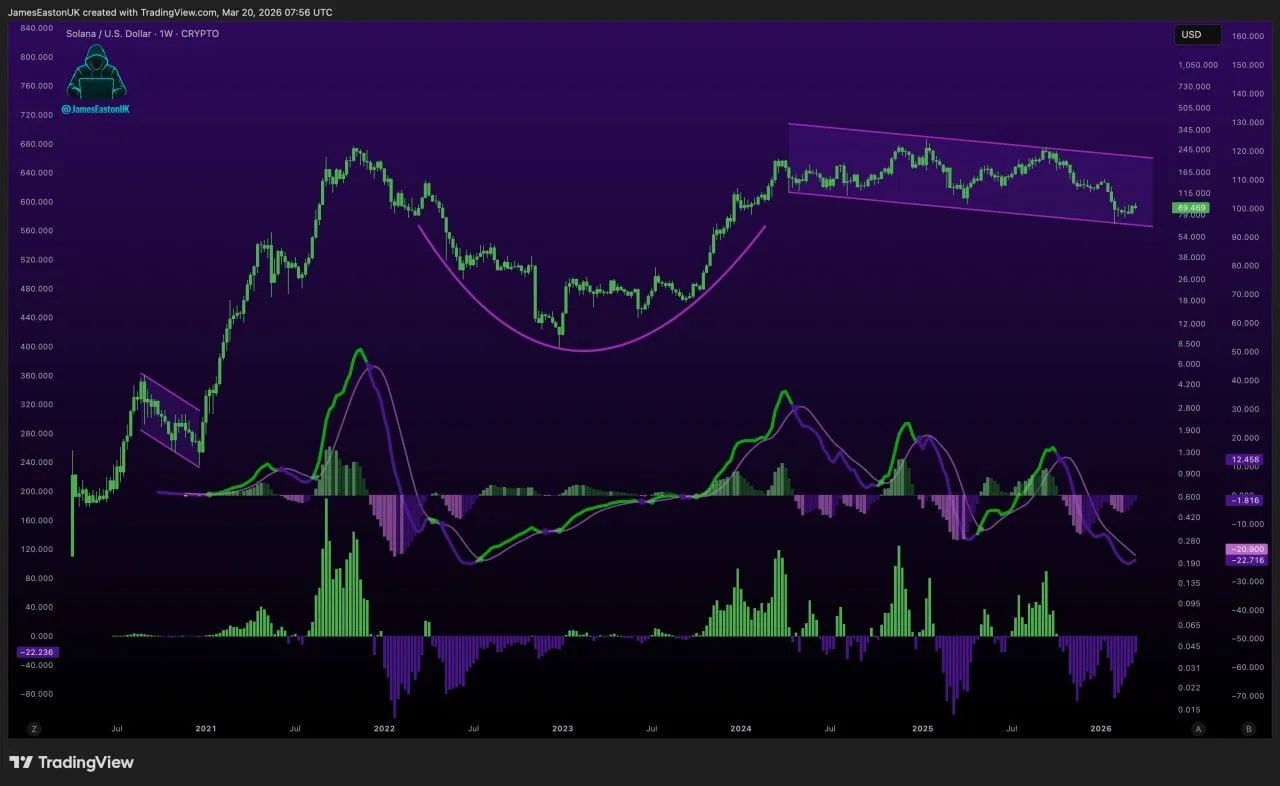Select the green current price label 89.469

pos(1190,208)
